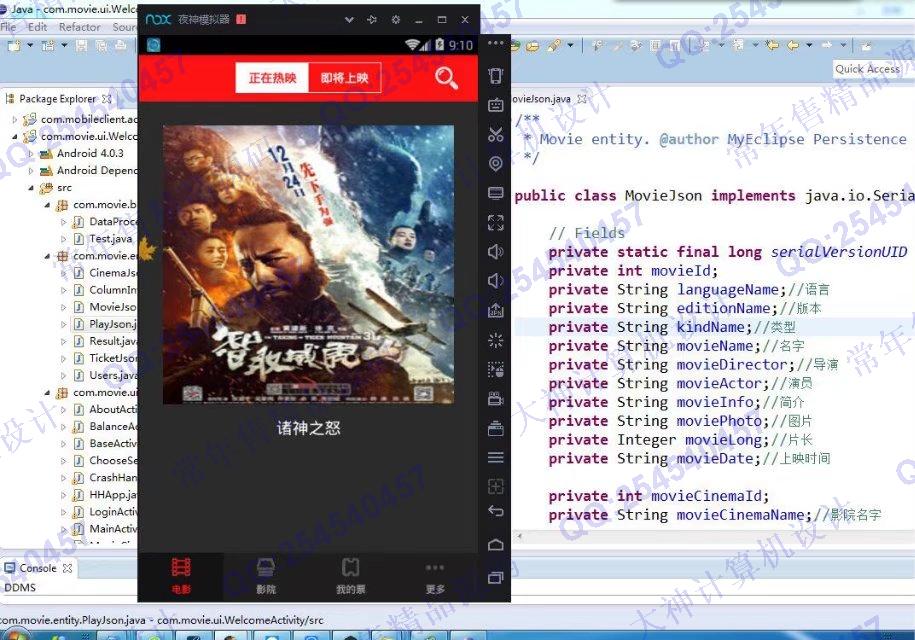The width and height of the screenshot is (915, 640).
Task: Click Nox volume up icon
Action: coord(495,251)
